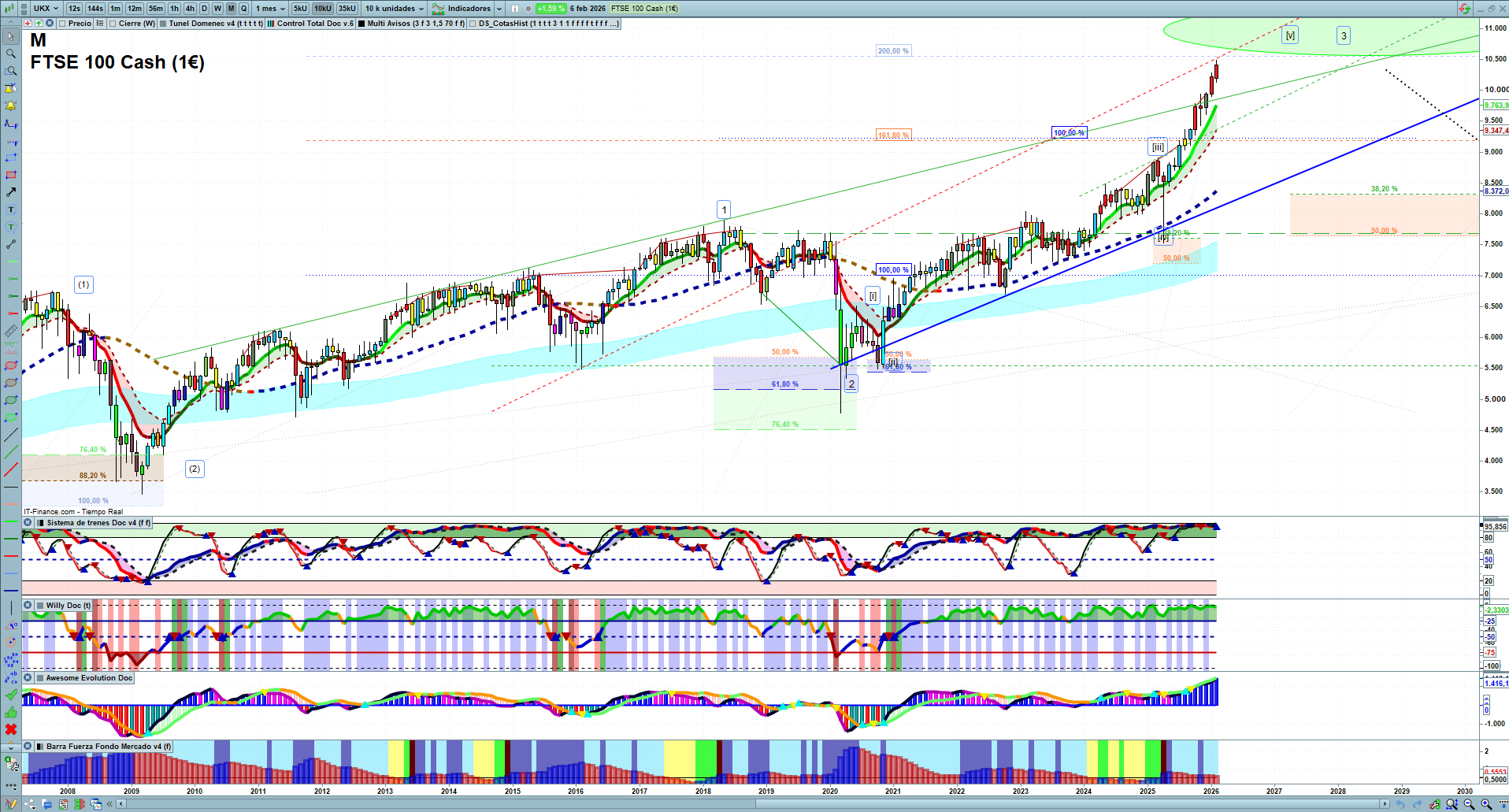This screenshot has width=1509, height=812.
Task: Click Tunel Domenec v4 color swatch
Action: [x=163, y=24]
